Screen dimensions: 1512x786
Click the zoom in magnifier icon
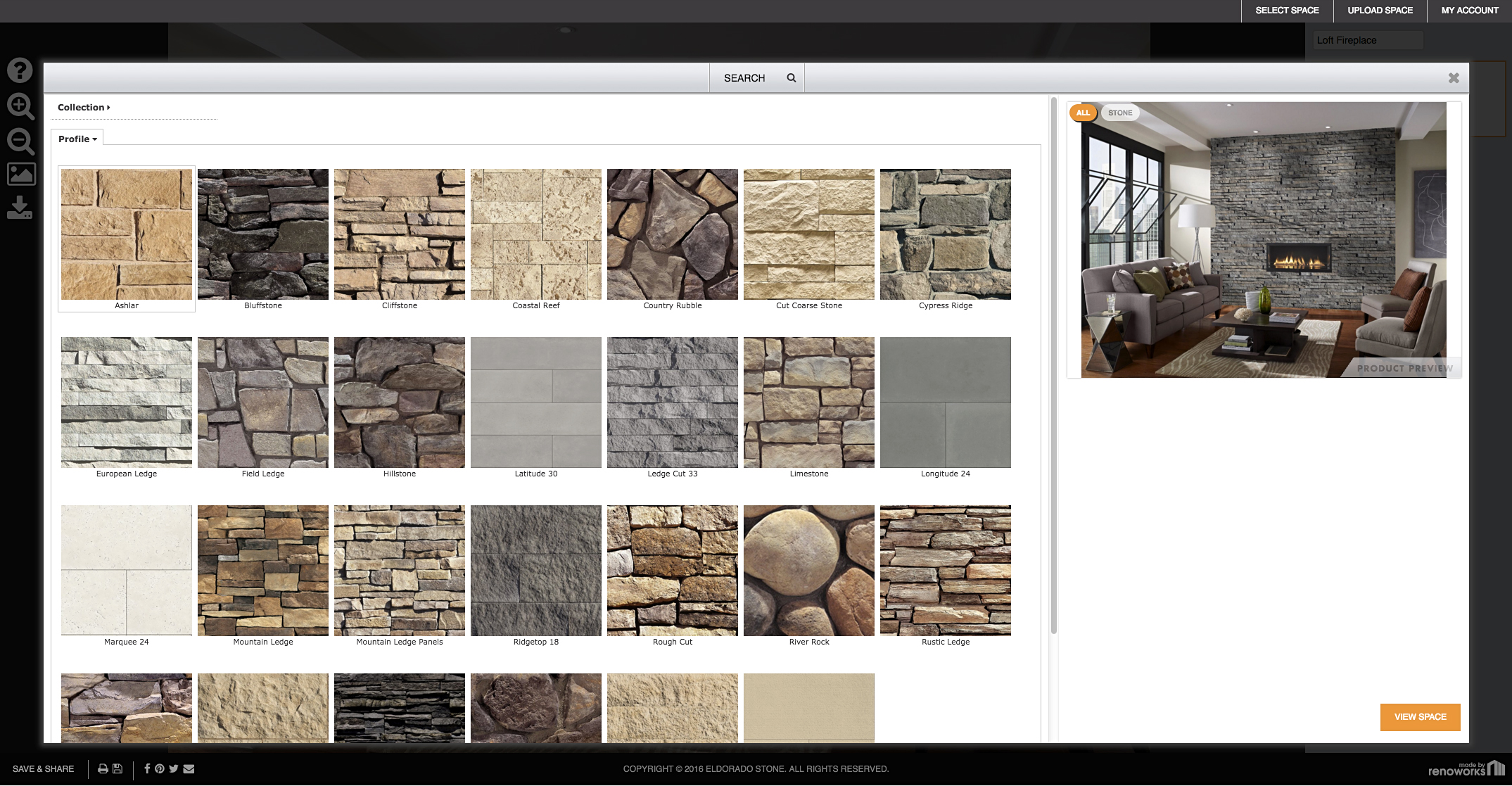(x=20, y=106)
